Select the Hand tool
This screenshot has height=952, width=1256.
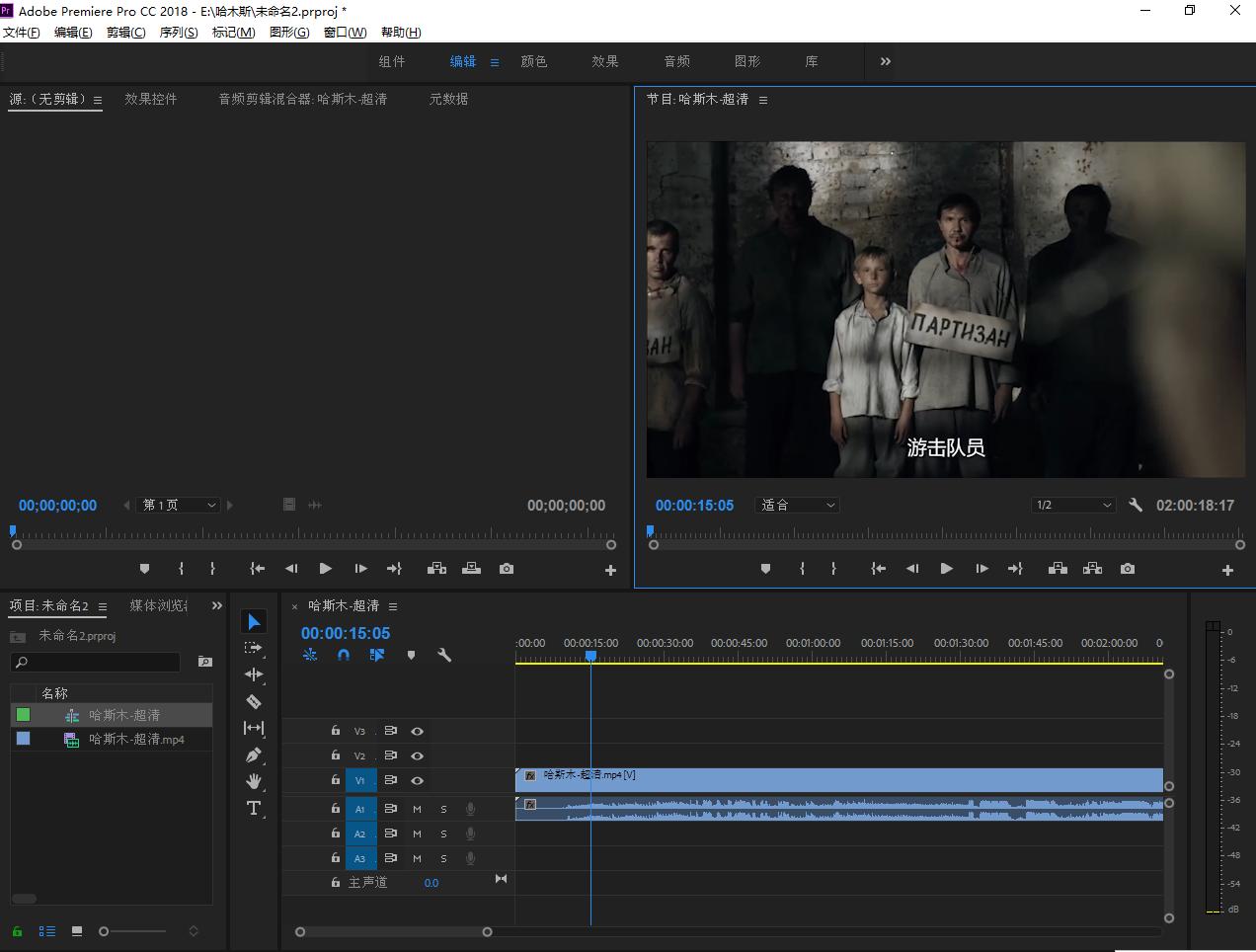[x=254, y=781]
